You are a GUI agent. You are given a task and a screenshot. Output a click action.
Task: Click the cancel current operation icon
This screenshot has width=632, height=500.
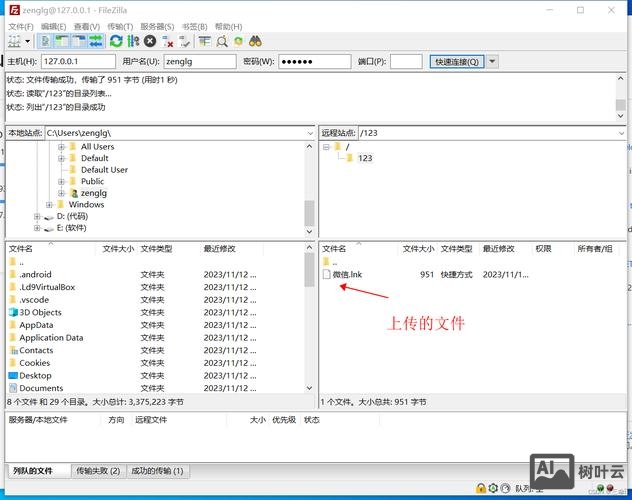(149, 41)
